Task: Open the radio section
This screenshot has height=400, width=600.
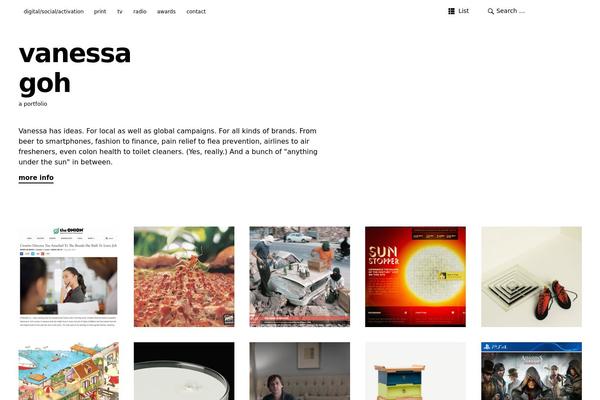Action: (140, 11)
